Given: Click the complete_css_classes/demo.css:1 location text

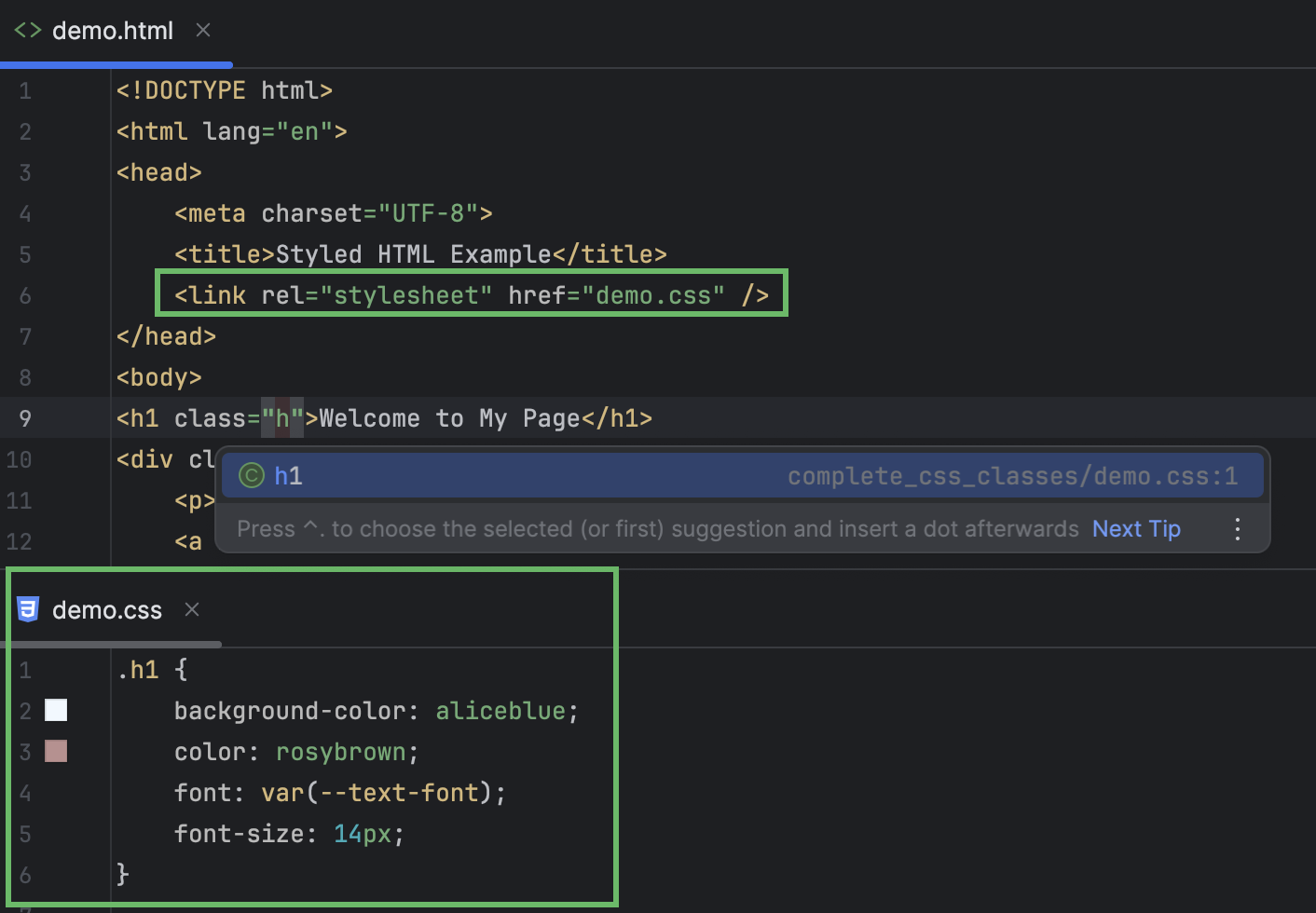Looking at the screenshot, I should point(1013,476).
